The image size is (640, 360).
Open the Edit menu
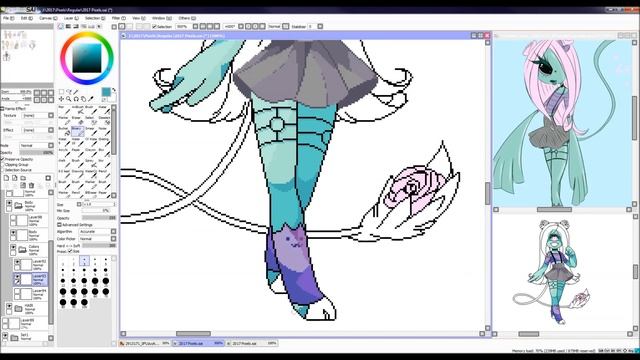coord(26,18)
